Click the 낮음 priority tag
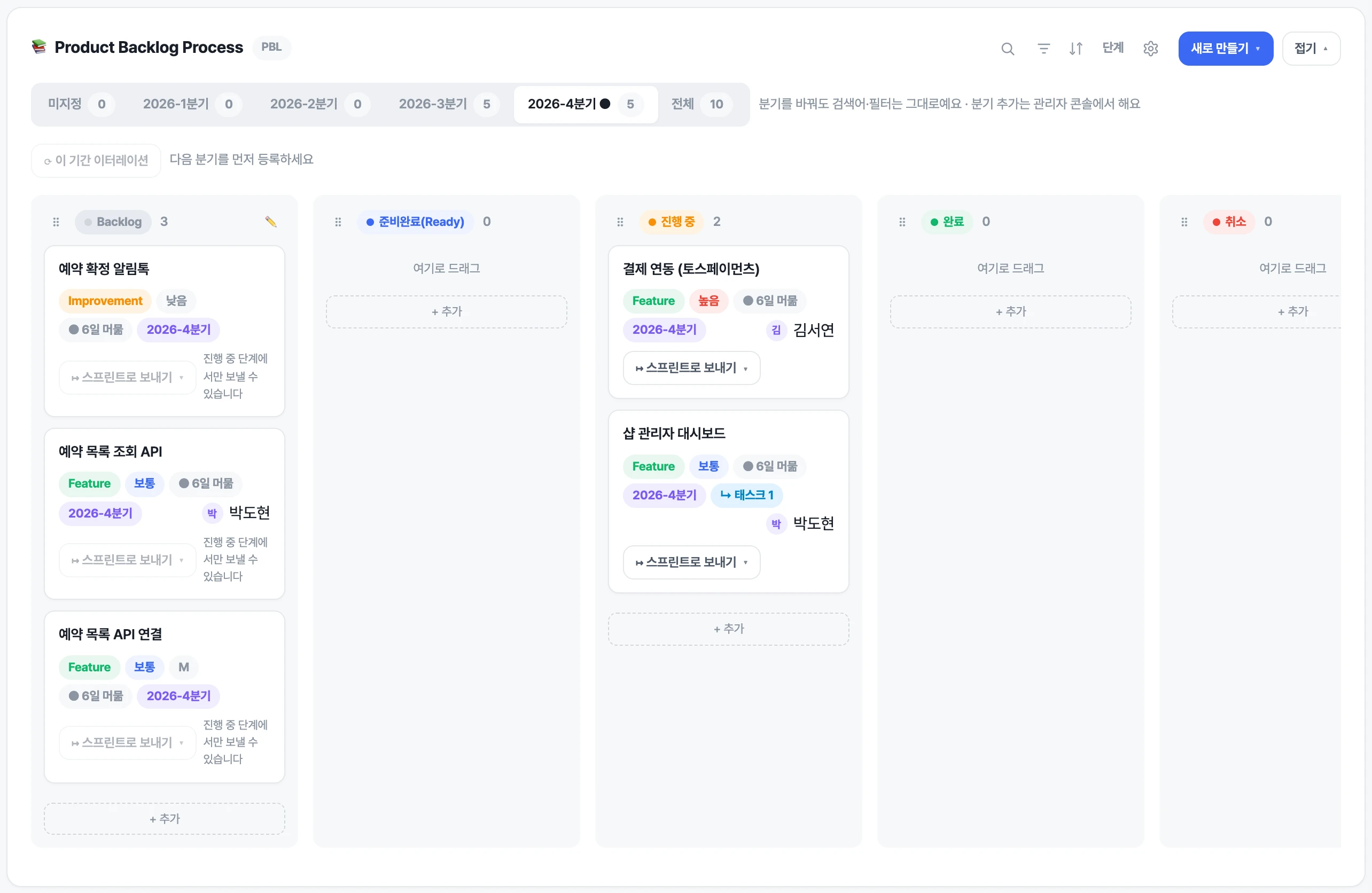The height and width of the screenshot is (893, 1372). point(176,301)
